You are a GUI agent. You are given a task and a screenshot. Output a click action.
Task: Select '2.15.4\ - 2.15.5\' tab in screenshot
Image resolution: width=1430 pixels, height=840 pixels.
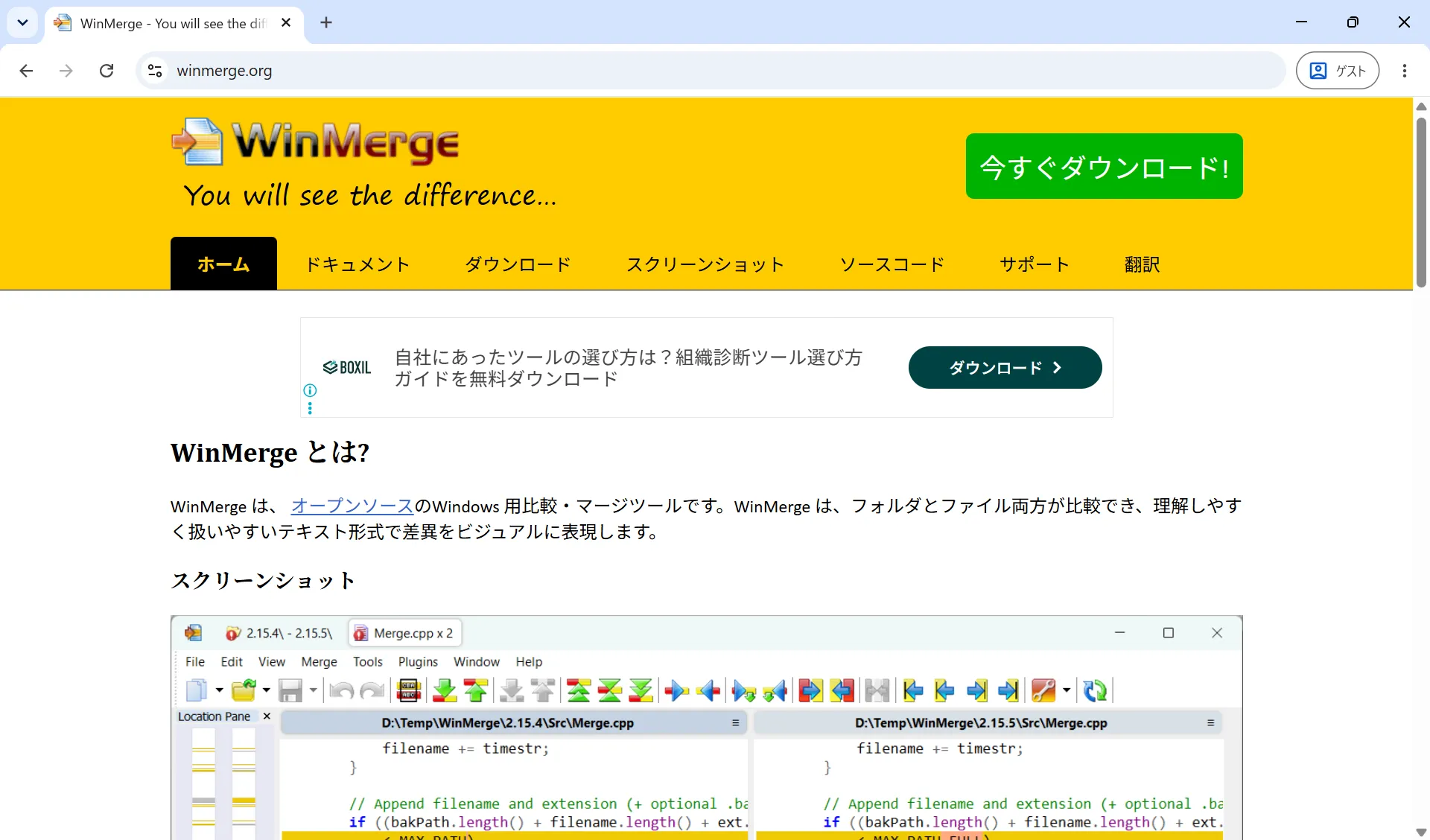click(x=281, y=633)
